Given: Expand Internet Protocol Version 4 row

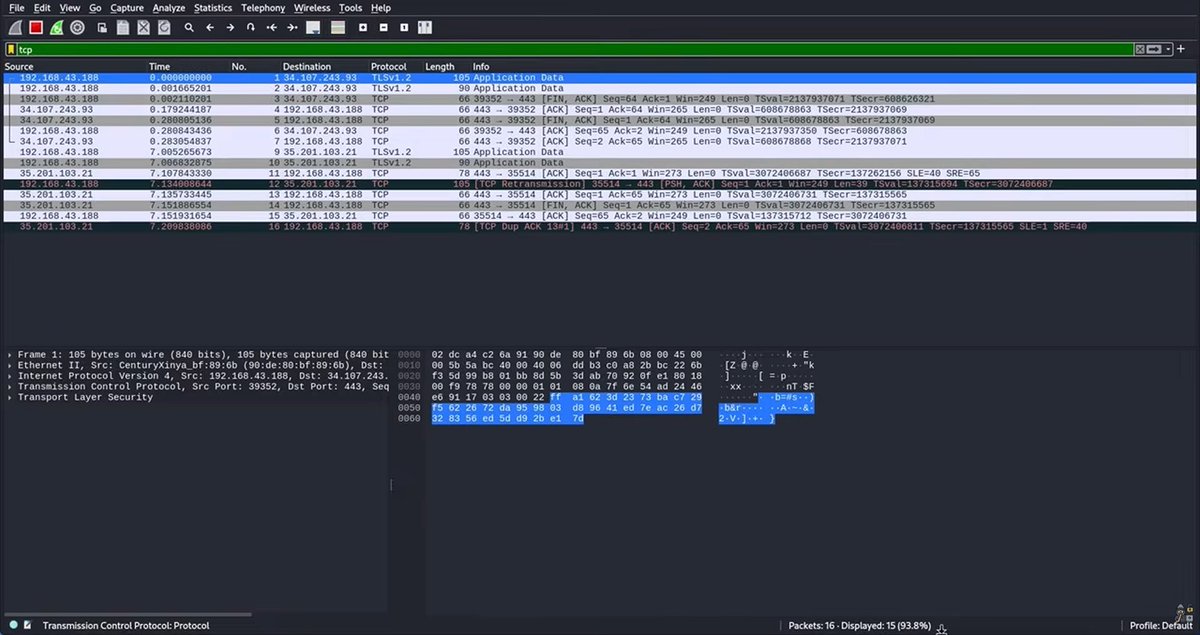Looking at the screenshot, I should click(10, 376).
